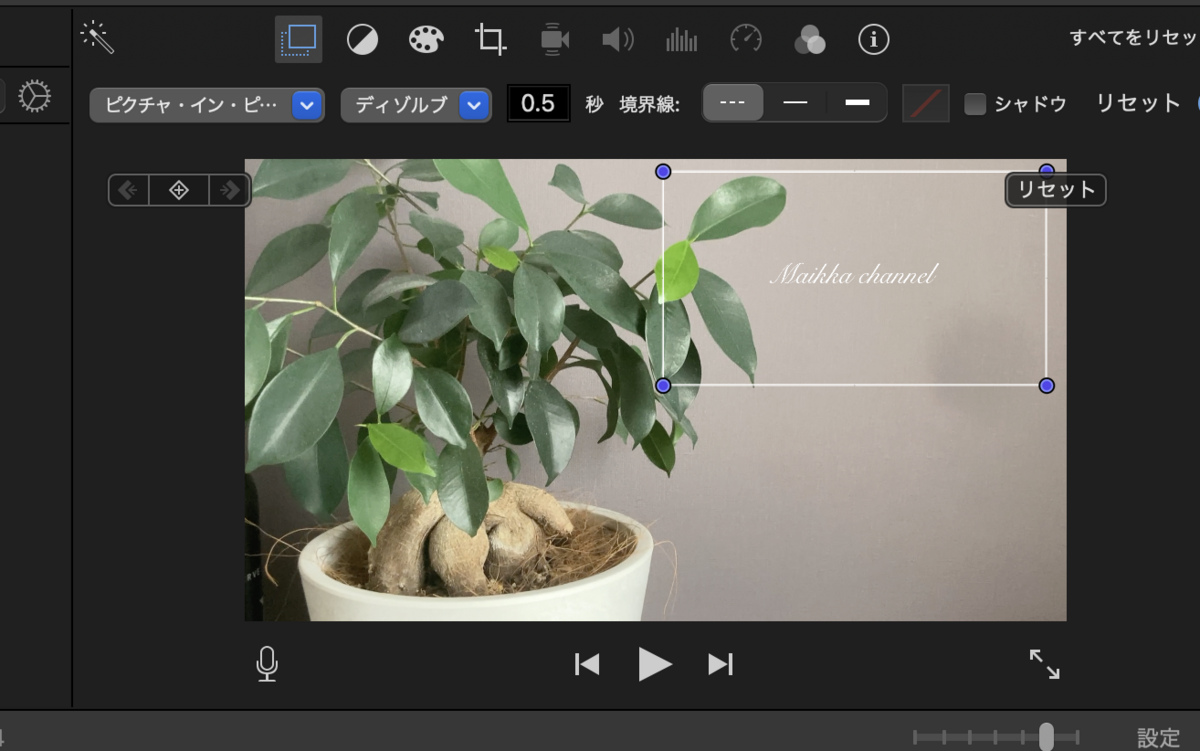The height and width of the screenshot is (751, 1200).
Task: Show the clip information icon
Action: [x=874, y=39]
